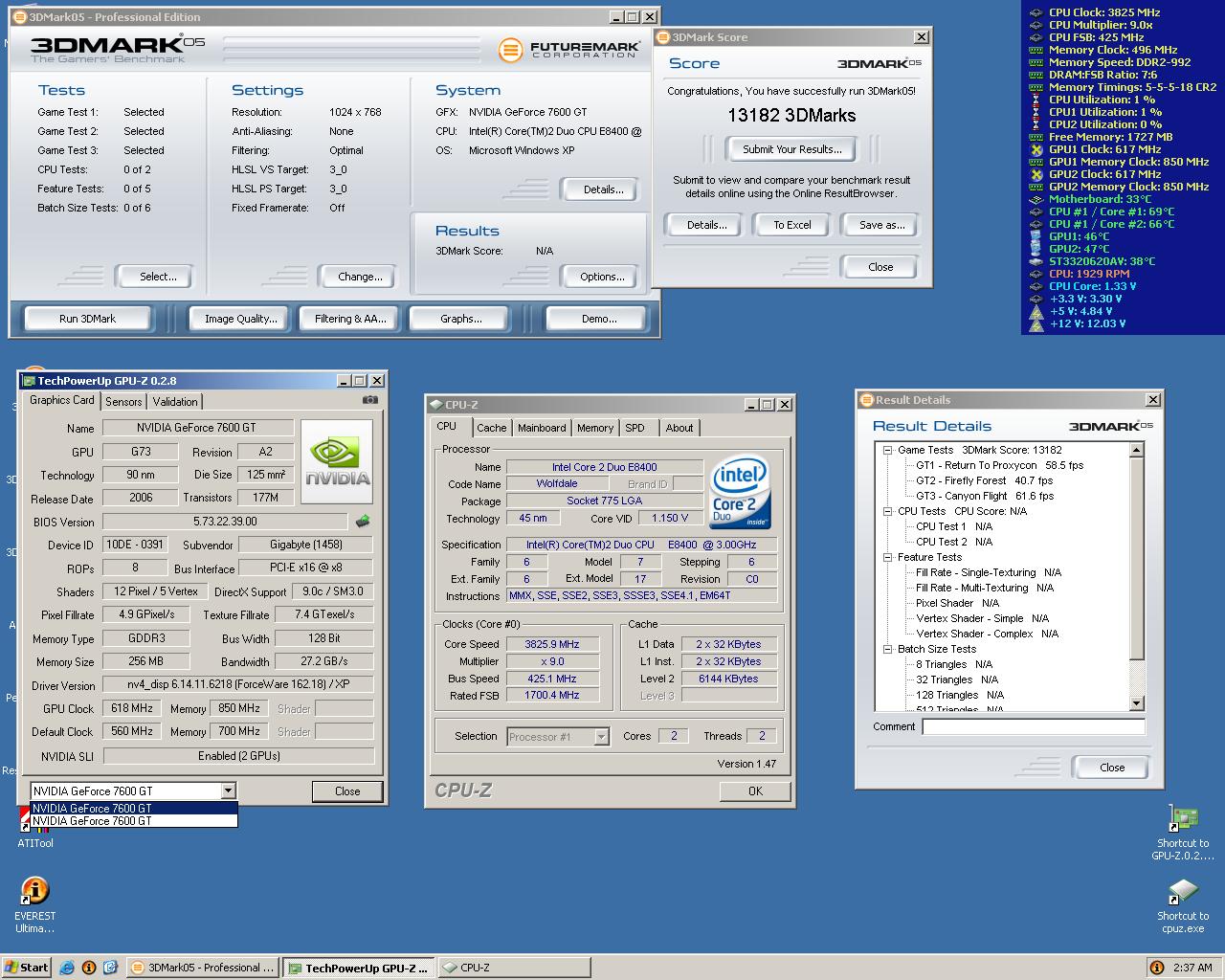Click Submit Your Results button
Viewport: 1225px width, 980px height.
[x=792, y=149]
